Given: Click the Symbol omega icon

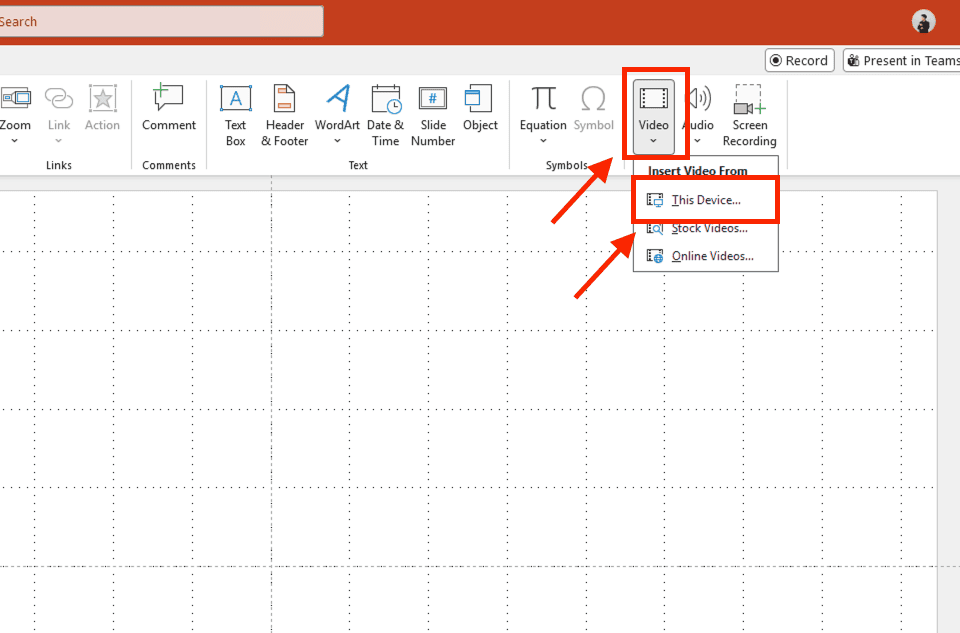Looking at the screenshot, I should (x=593, y=98).
